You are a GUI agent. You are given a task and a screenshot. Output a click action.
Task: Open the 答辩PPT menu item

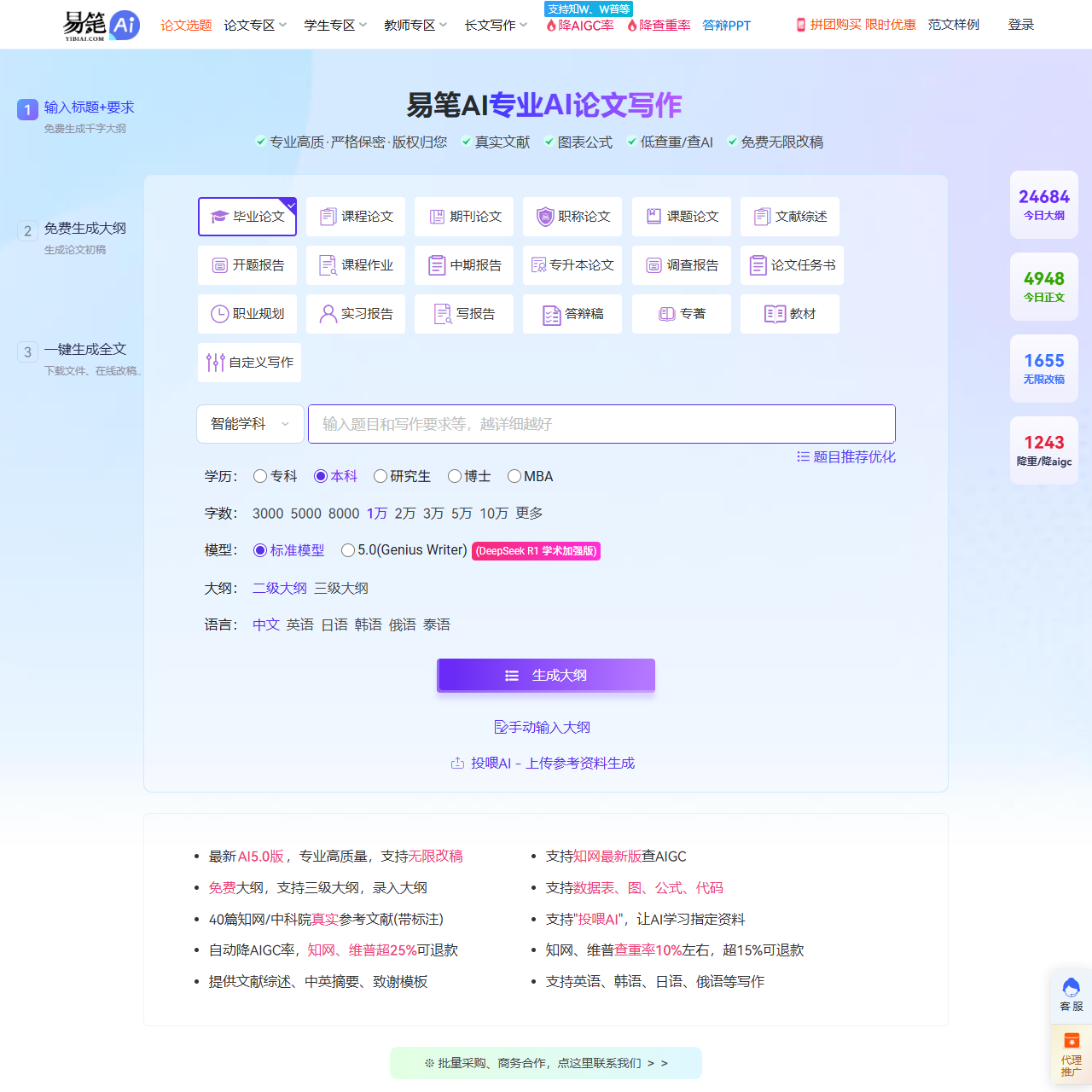727,26
